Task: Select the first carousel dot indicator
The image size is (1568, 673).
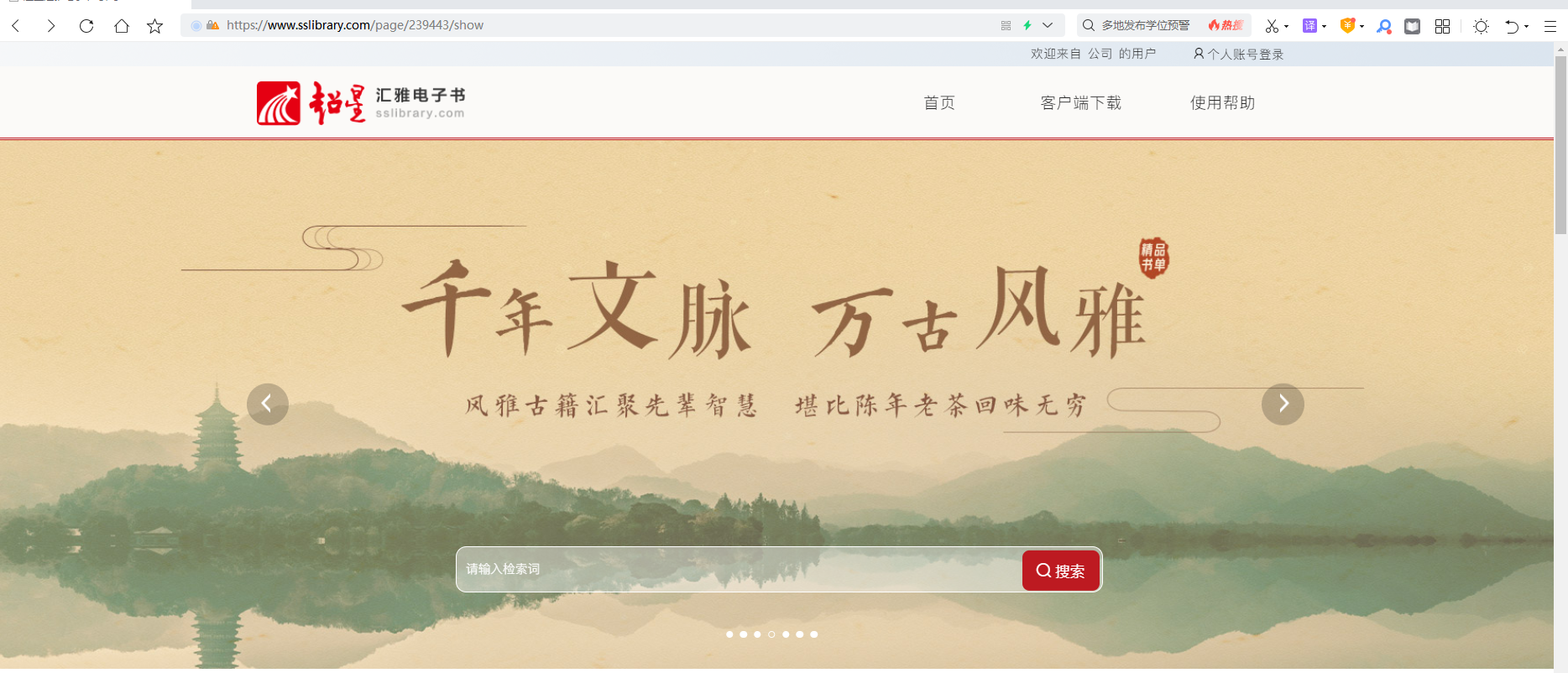Action: tap(729, 634)
